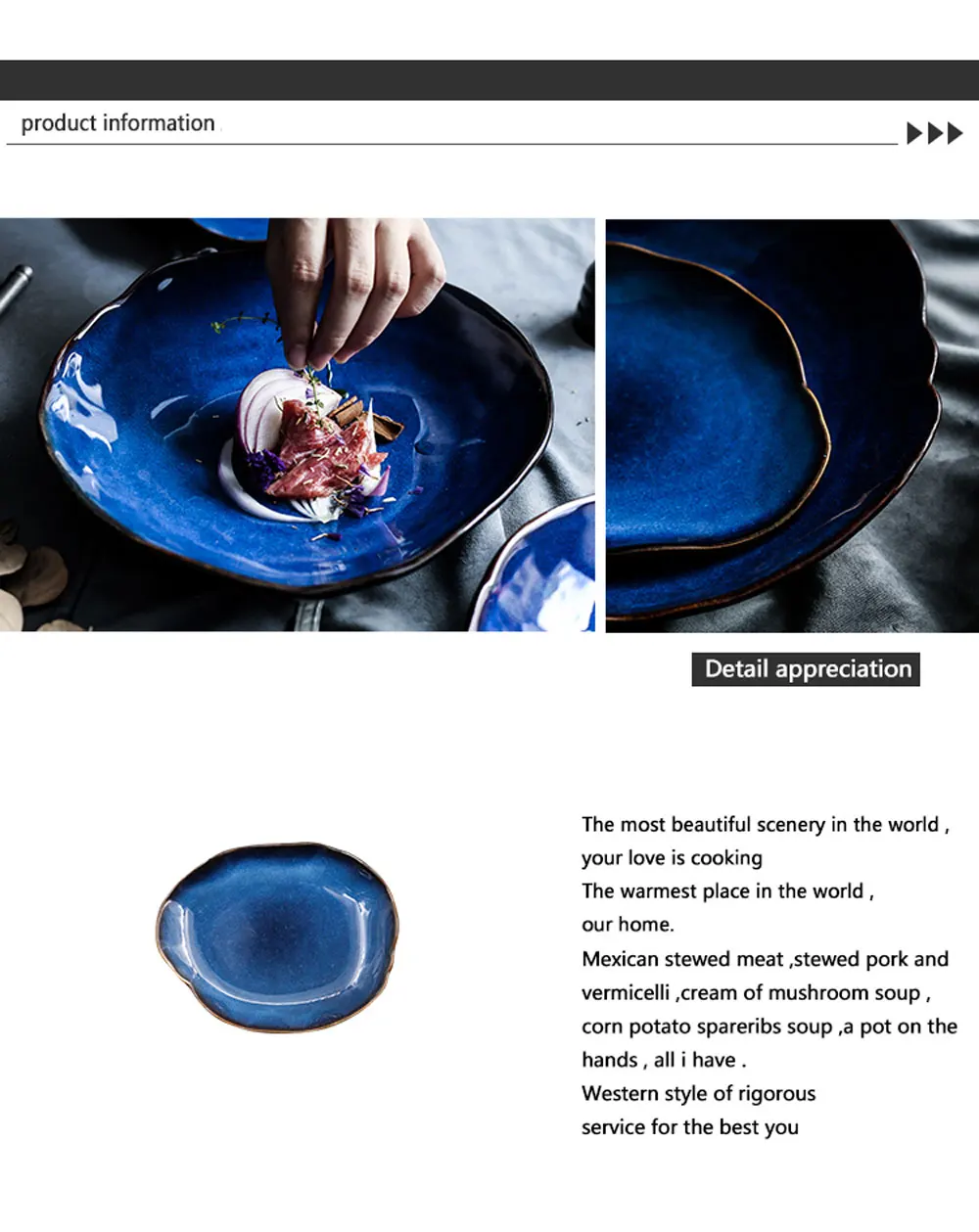
Task: Click 'Mexican stewed meat' description line
Action: pos(765,959)
